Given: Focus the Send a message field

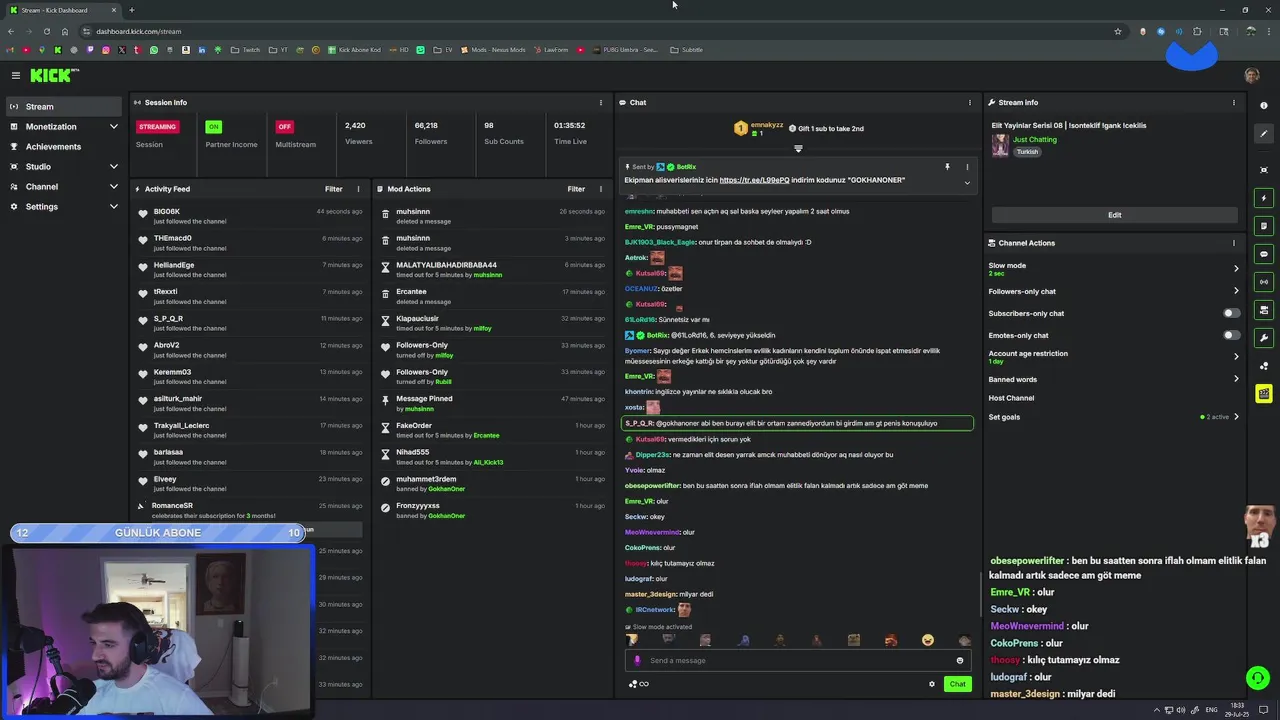Looking at the screenshot, I should coord(798,660).
